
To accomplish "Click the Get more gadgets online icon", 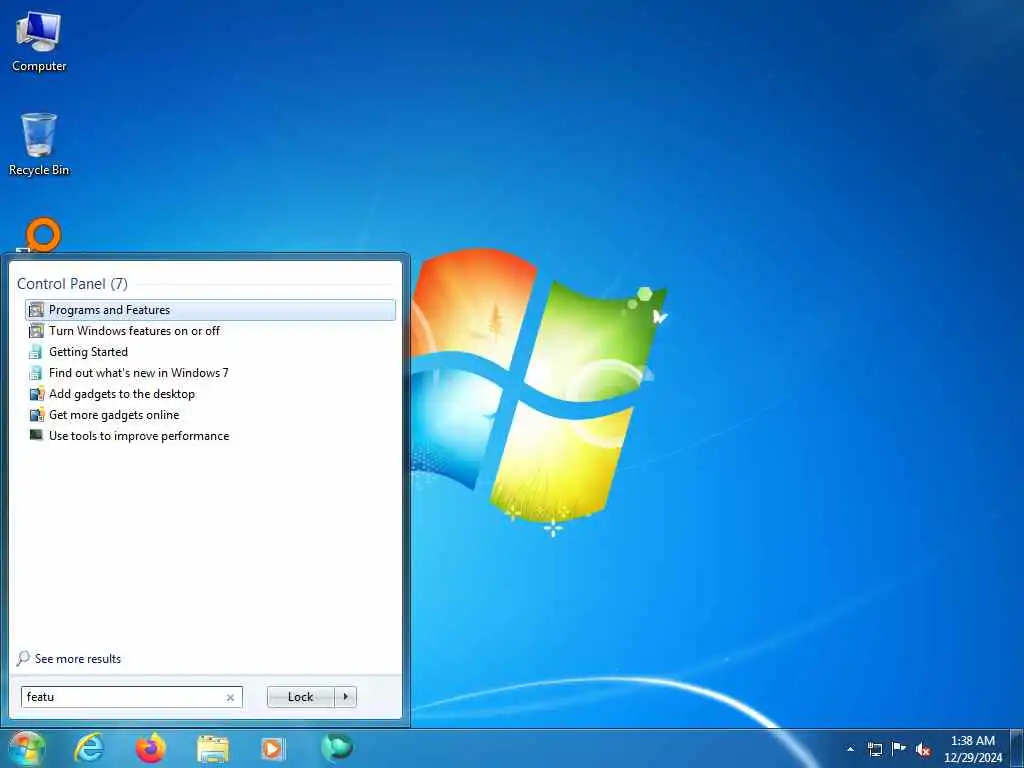I will 37,415.
